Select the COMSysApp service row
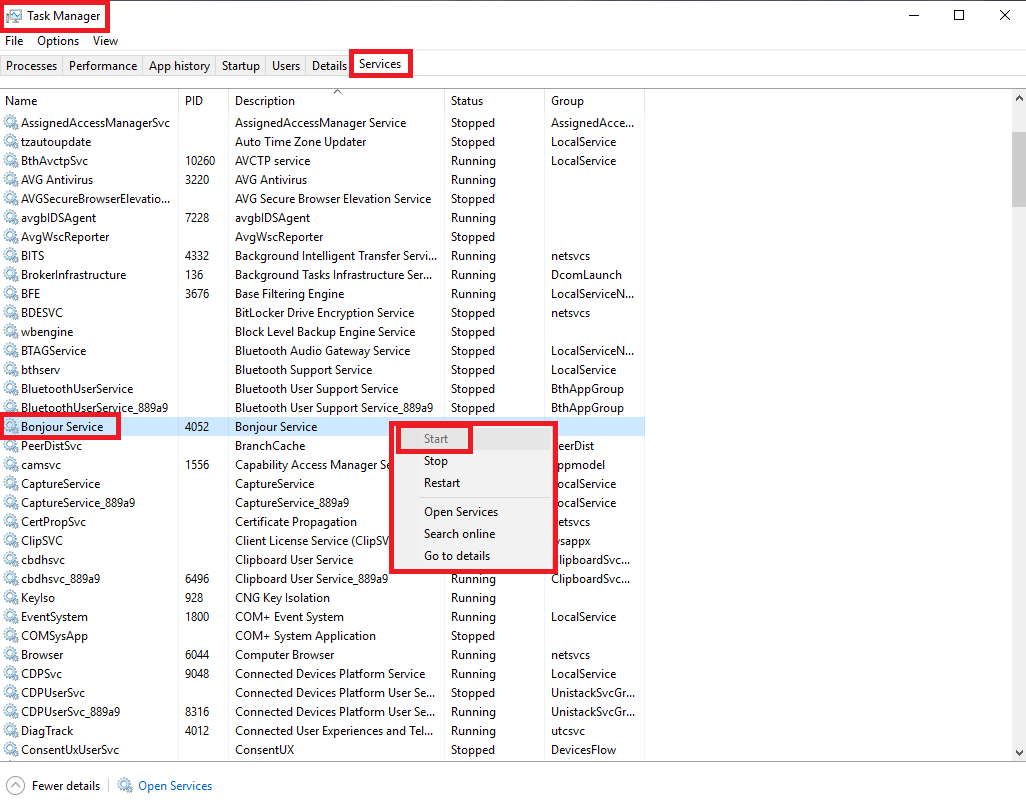Viewport: 1026px width, 807px height. [322, 636]
